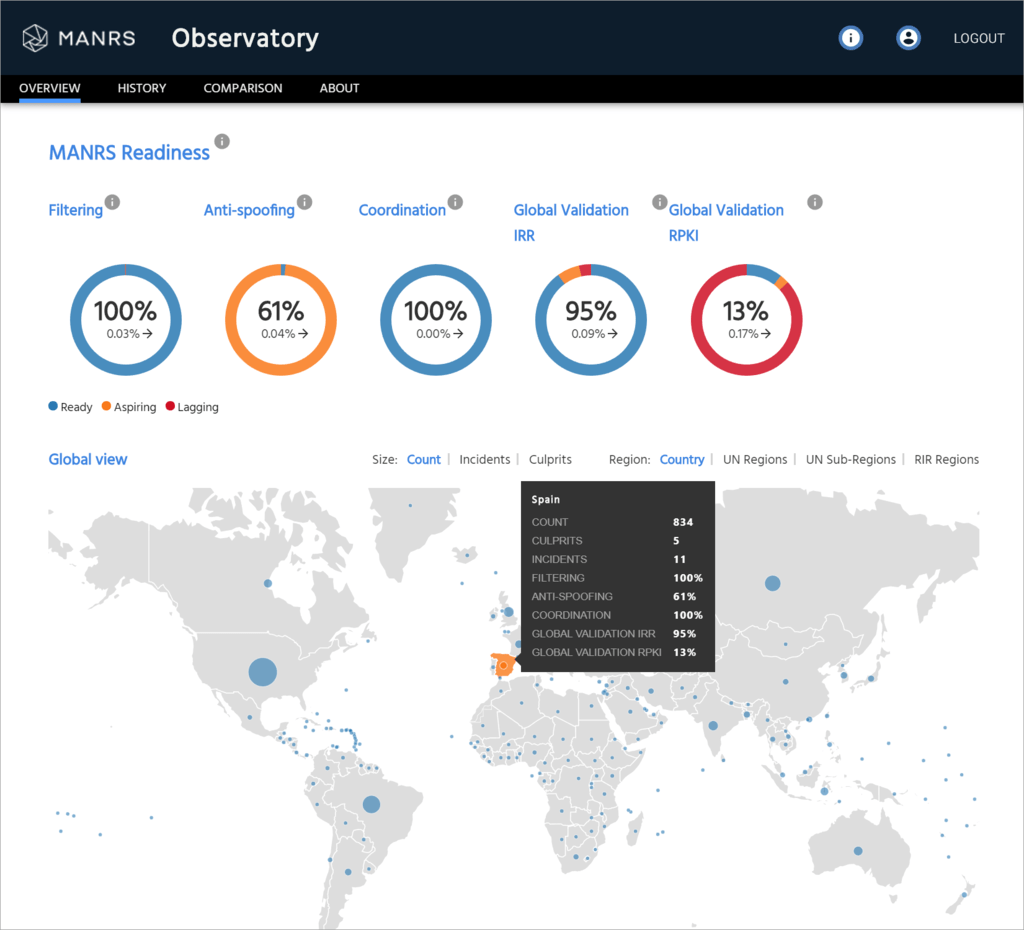Switch region view to UN Regions
Image resolution: width=1024 pixels, height=930 pixels.
point(756,459)
